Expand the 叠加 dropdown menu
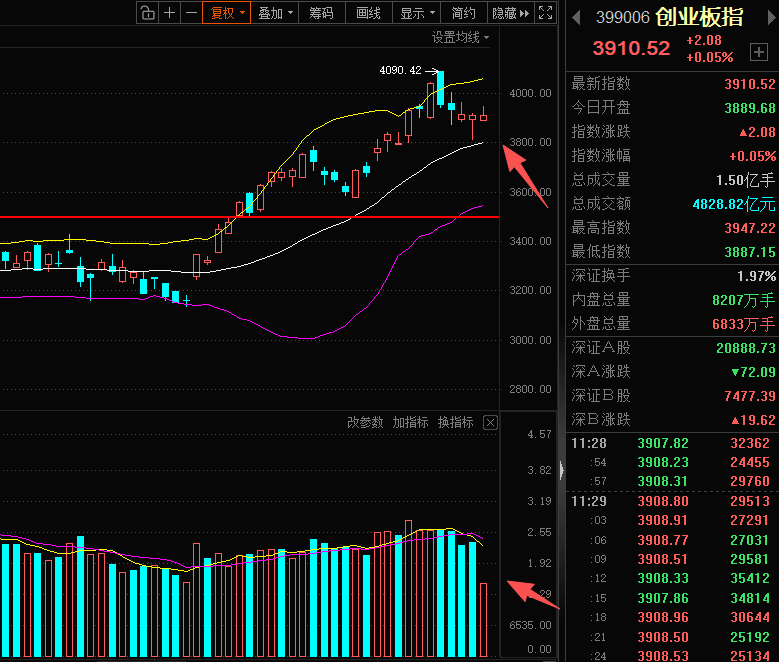 pyautogui.click(x=275, y=13)
